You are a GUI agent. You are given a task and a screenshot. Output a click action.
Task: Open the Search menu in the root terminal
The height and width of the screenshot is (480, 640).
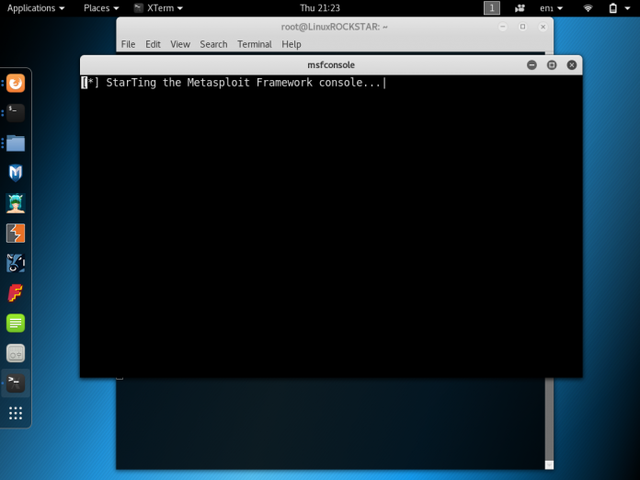click(x=213, y=44)
